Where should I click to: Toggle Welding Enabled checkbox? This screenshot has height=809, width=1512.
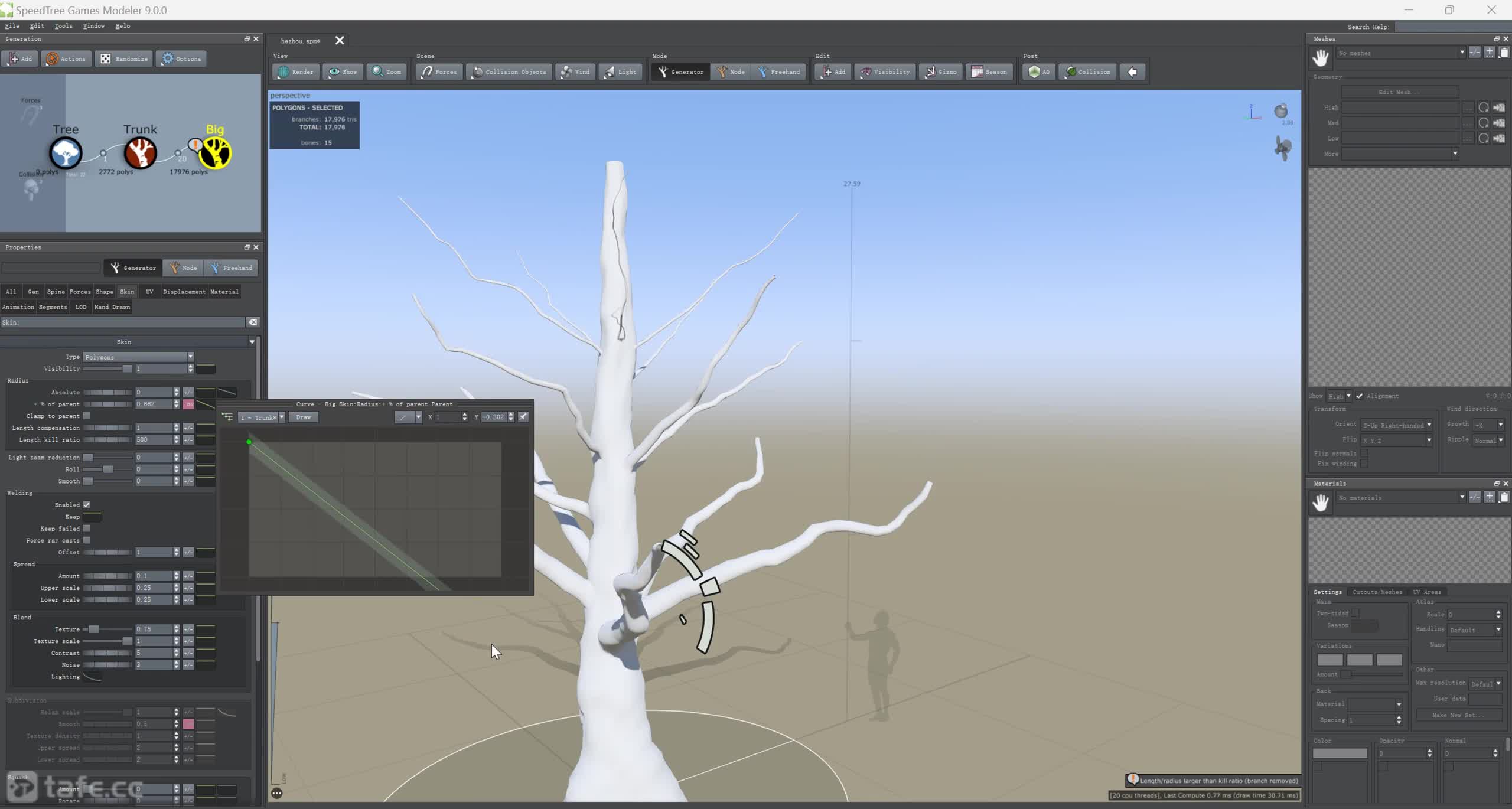point(87,505)
